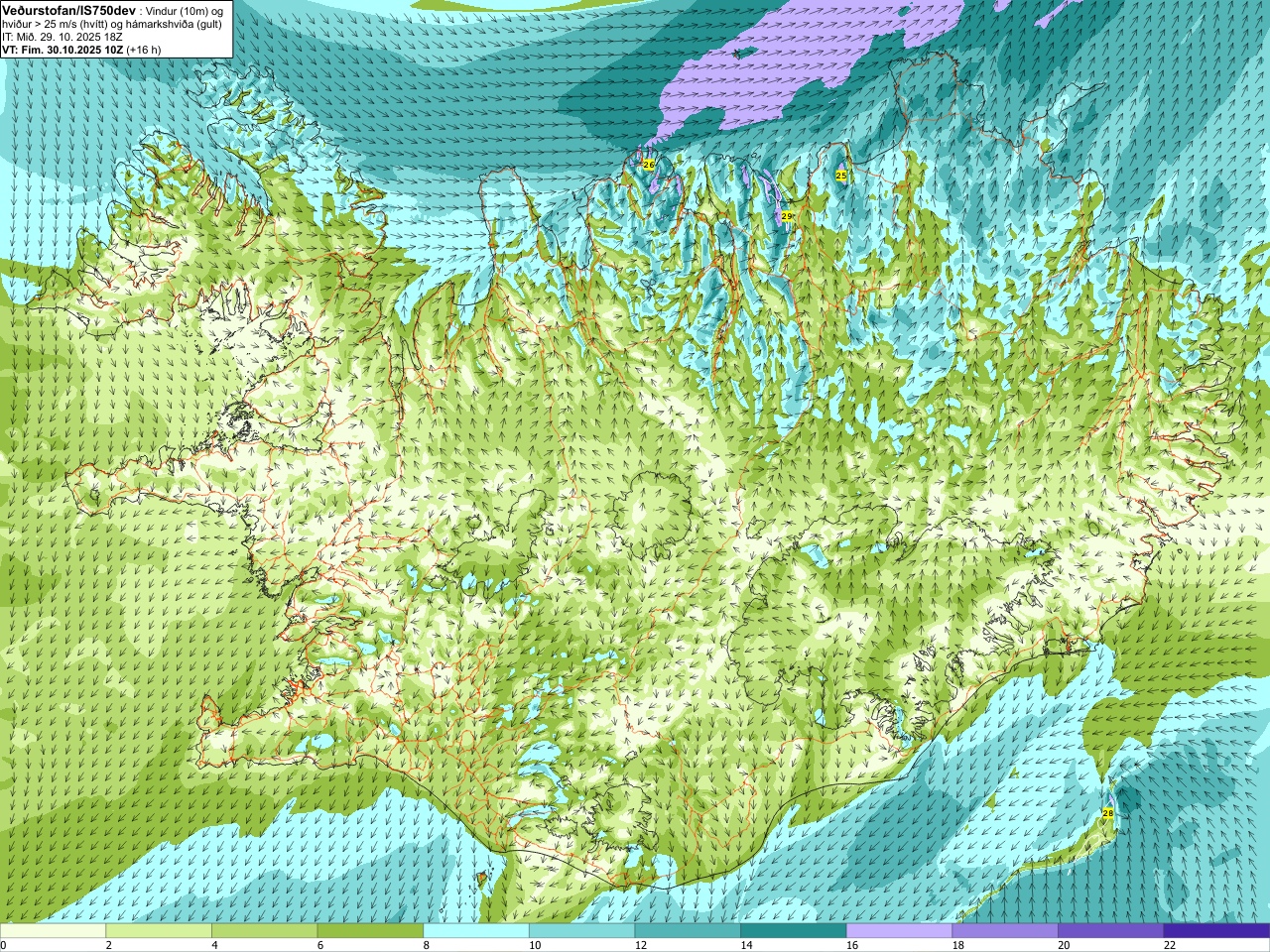Click the yellow gust marker labeled 29
The width and height of the screenshot is (1270, 952).
(x=786, y=216)
